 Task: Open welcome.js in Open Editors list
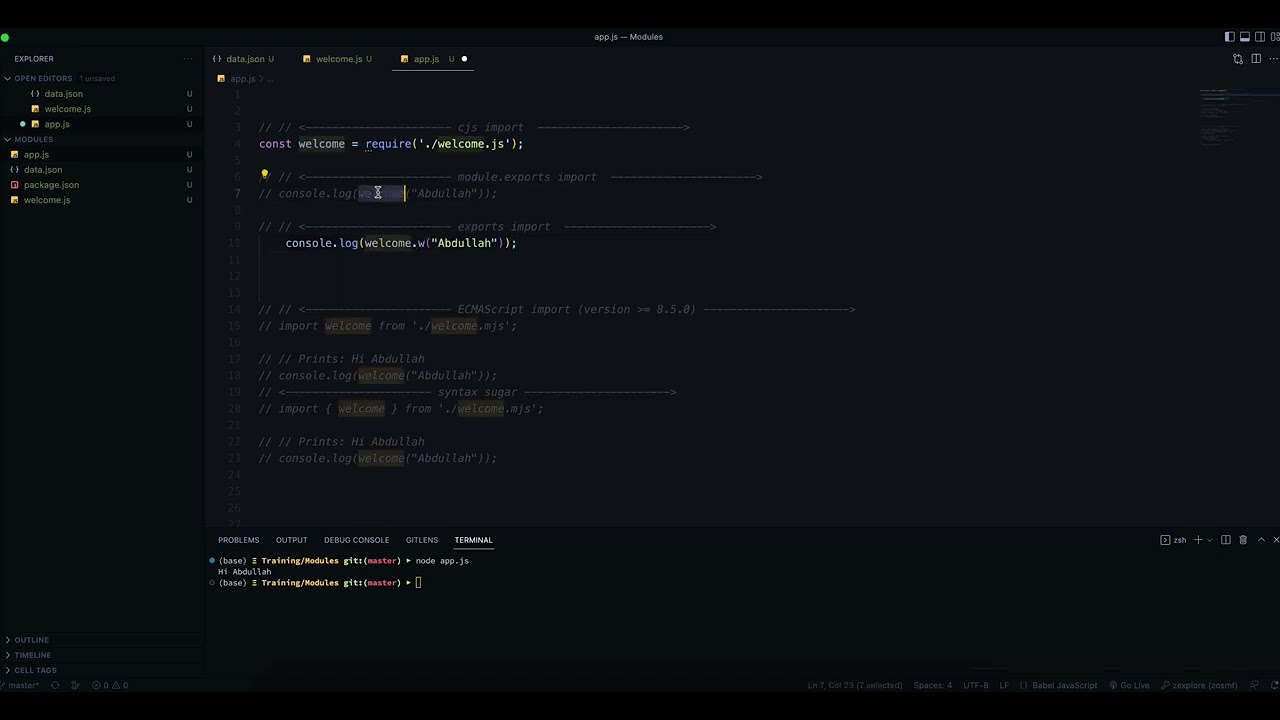click(100, 109)
